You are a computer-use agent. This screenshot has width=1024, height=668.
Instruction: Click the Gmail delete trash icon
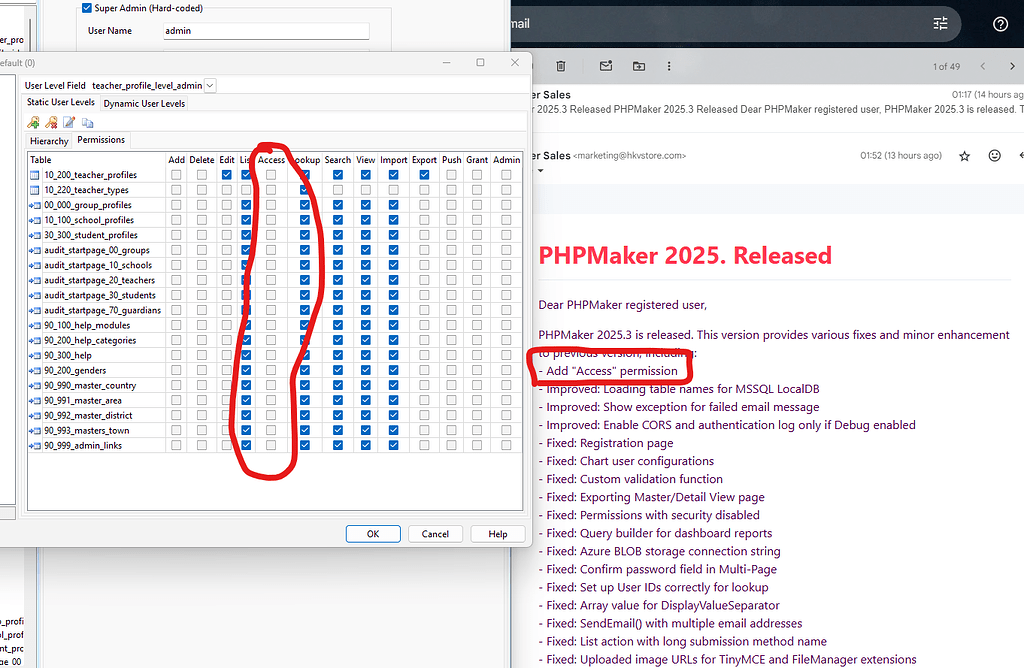tap(560, 66)
